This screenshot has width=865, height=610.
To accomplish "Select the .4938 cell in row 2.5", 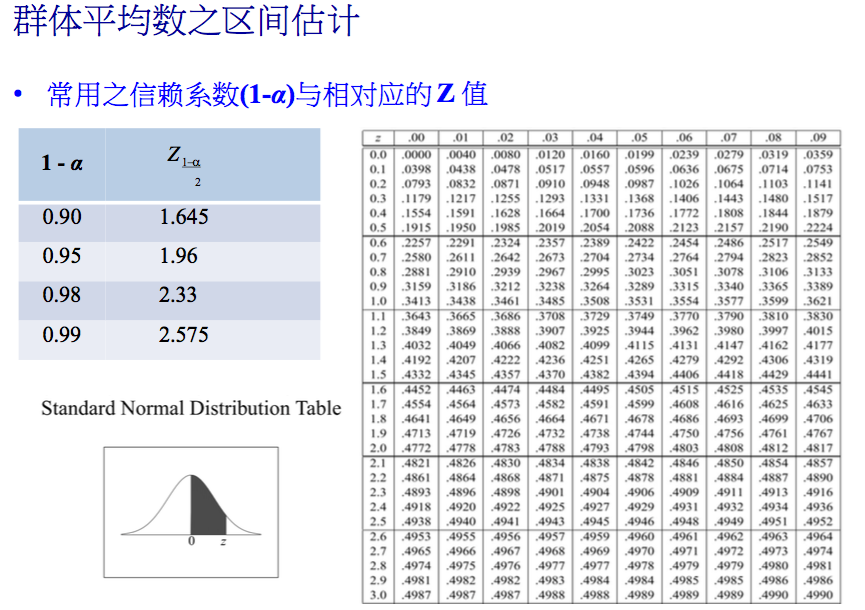I will coord(417,522).
